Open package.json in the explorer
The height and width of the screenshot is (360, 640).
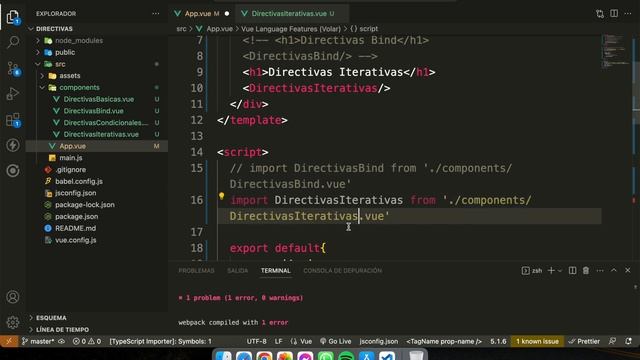tap(76, 216)
